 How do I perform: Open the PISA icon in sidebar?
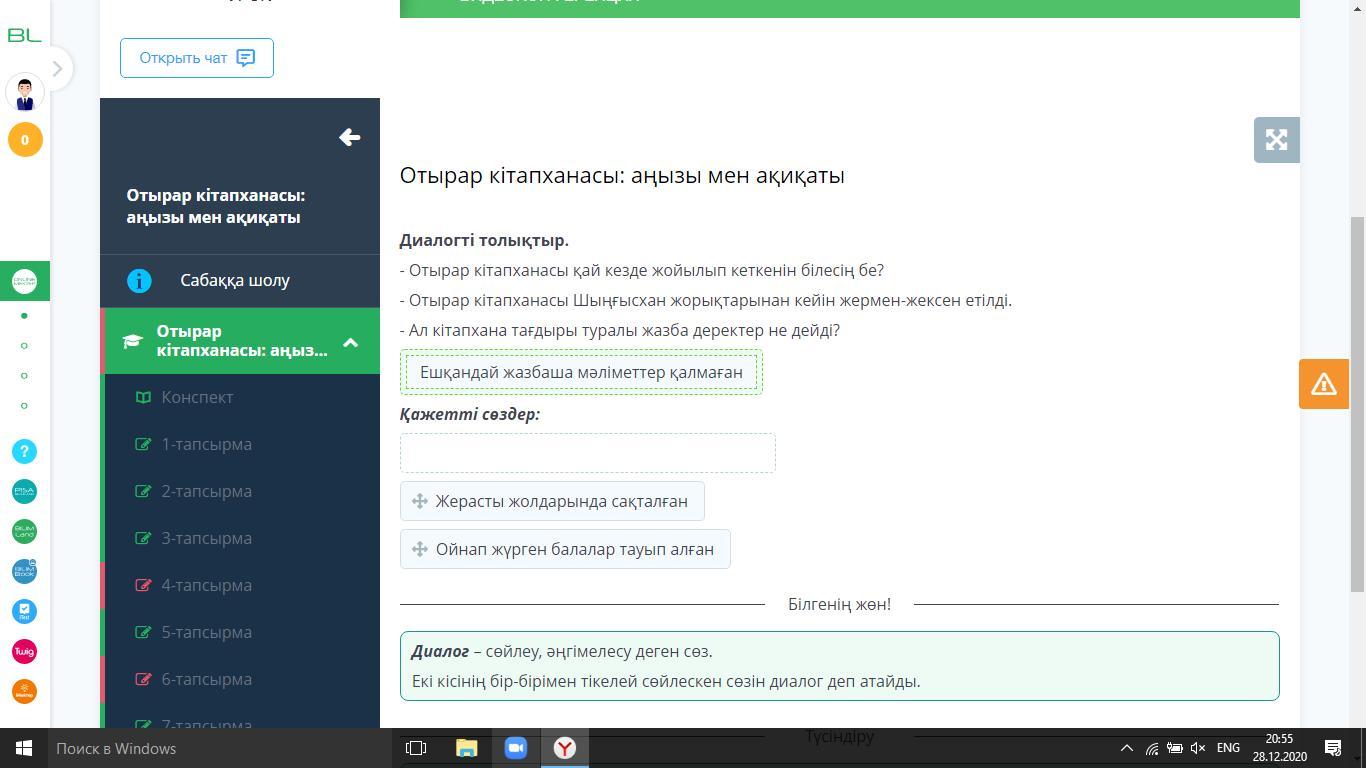click(x=25, y=492)
